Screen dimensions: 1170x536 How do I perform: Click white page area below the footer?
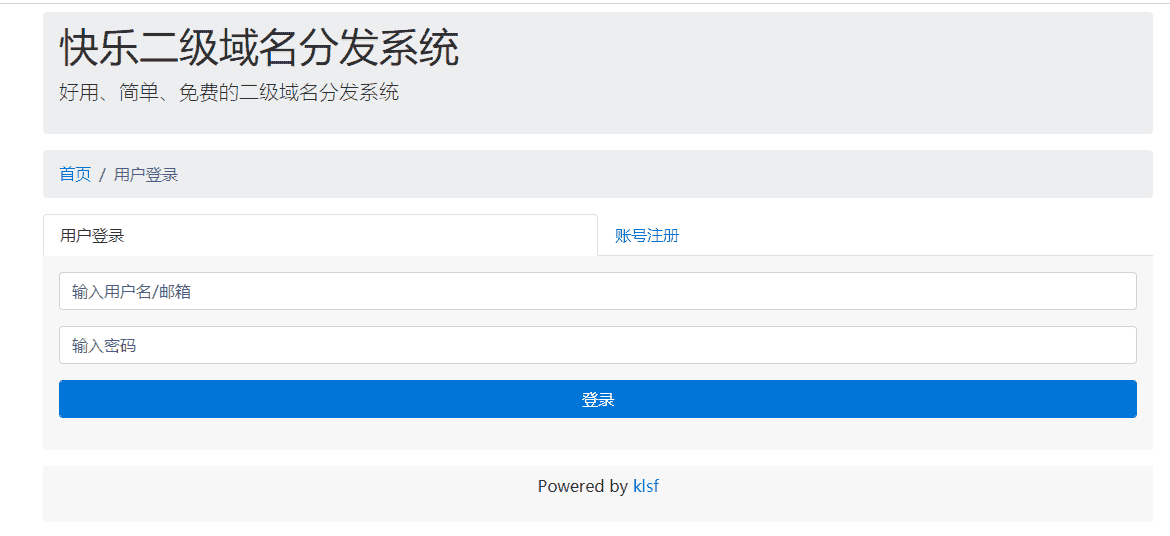coord(597,529)
